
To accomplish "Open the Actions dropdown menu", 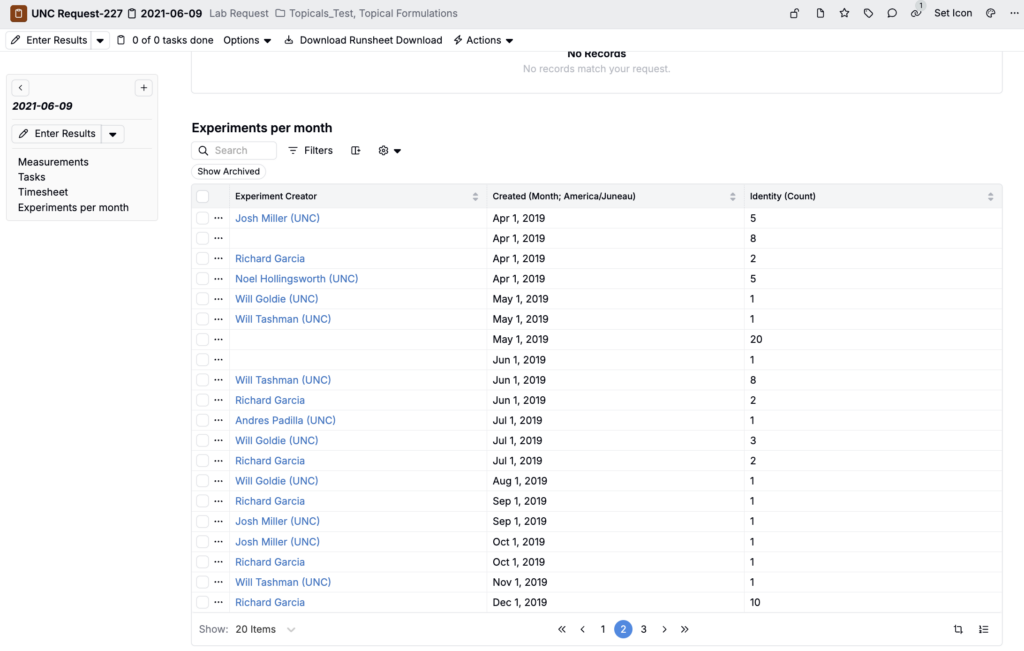I will click(x=483, y=40).
